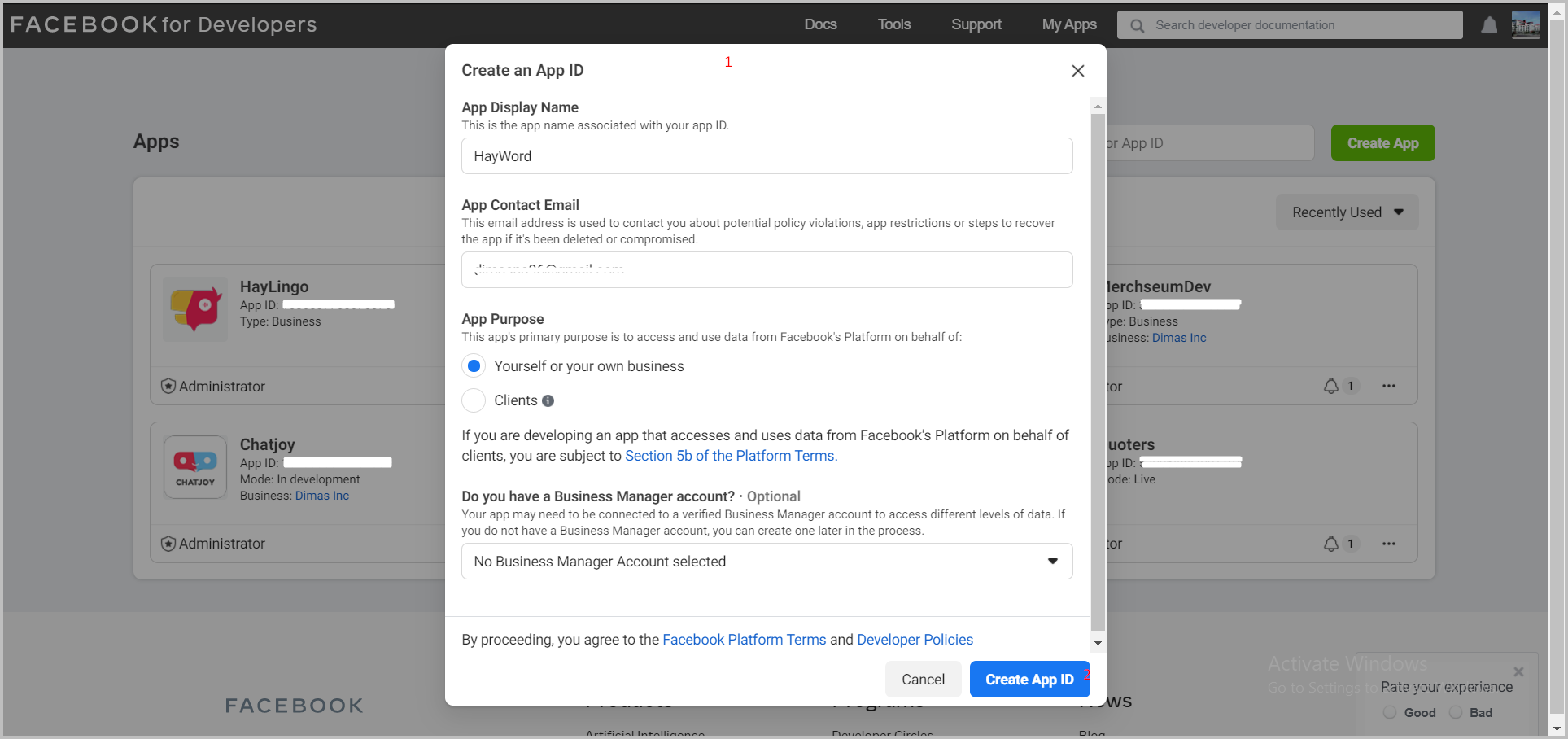Close the Create an App ID dialog
Viewport: 1568px width, 739px height.
coord(1077,71)
